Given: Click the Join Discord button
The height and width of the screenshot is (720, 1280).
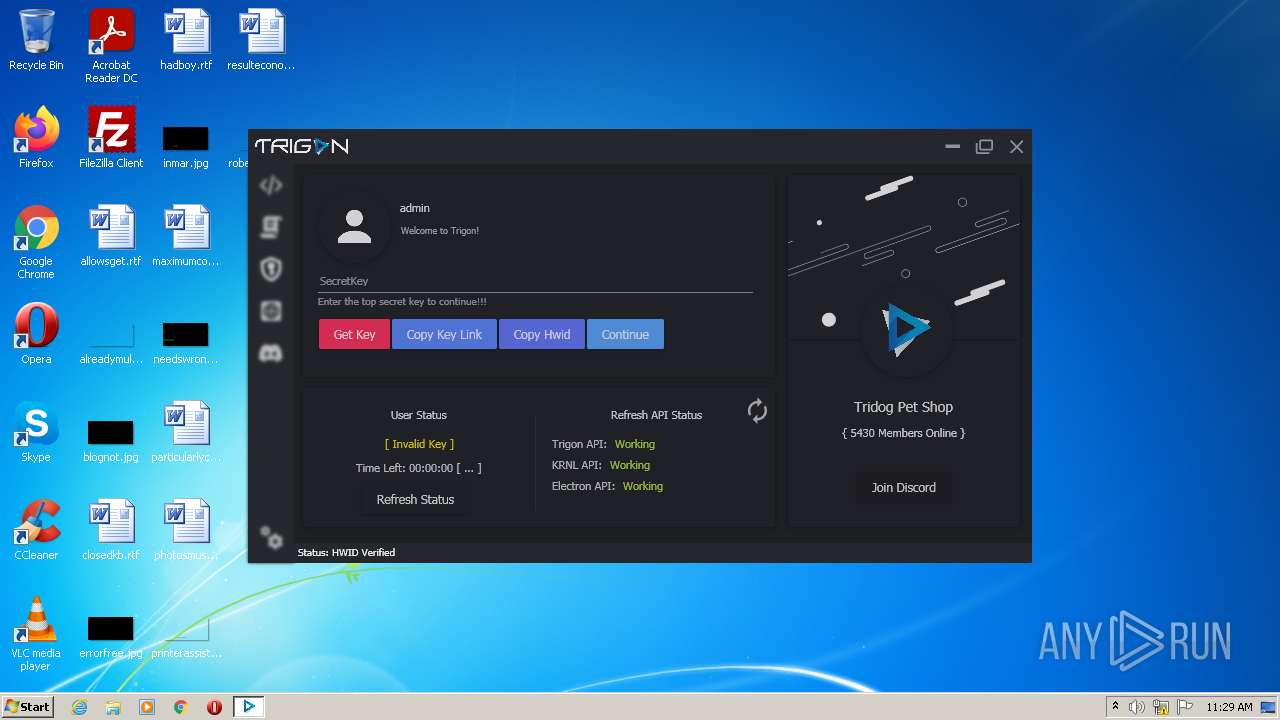Looking at the screenshot, I should (903, 487).
